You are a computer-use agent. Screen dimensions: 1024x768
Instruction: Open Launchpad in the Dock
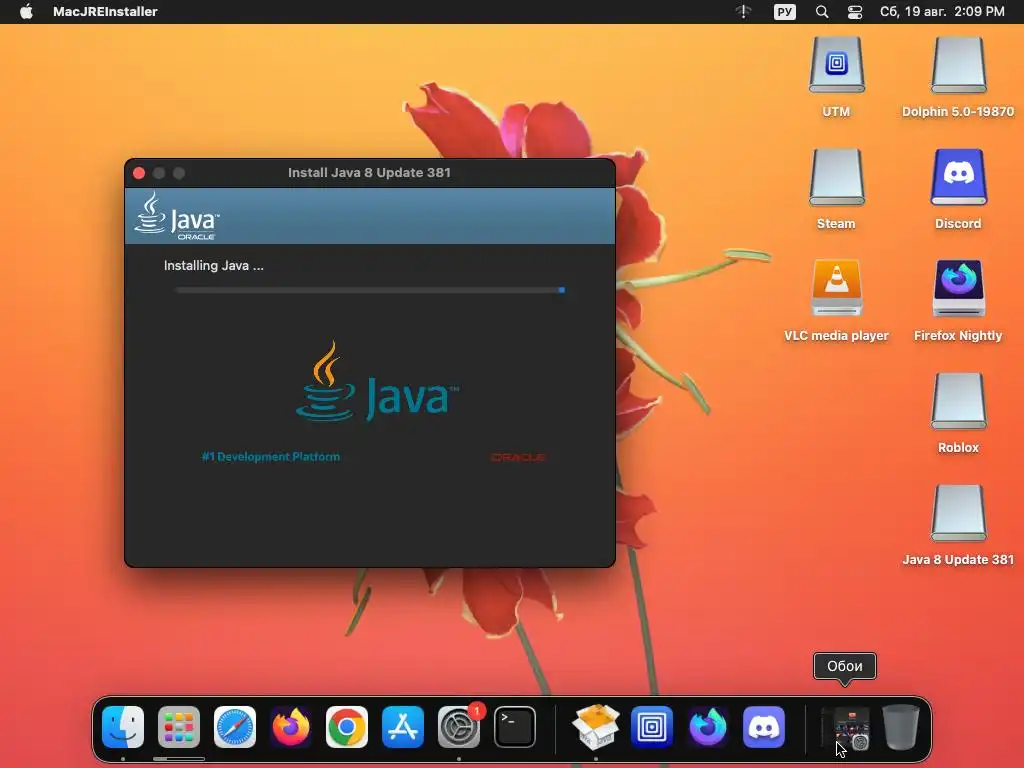coord(179,726)
